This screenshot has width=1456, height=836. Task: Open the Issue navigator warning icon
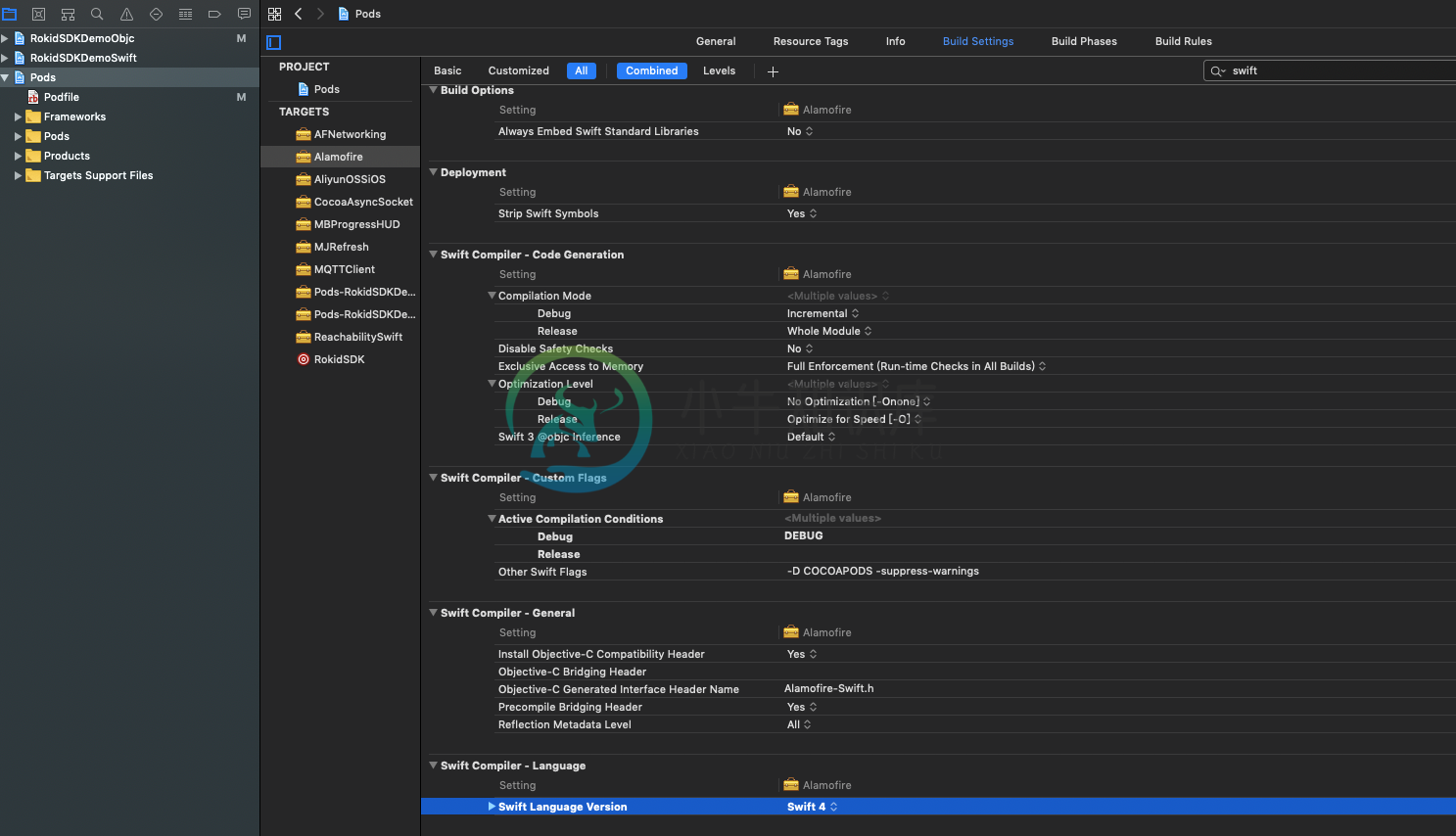[x=126, y=14]
